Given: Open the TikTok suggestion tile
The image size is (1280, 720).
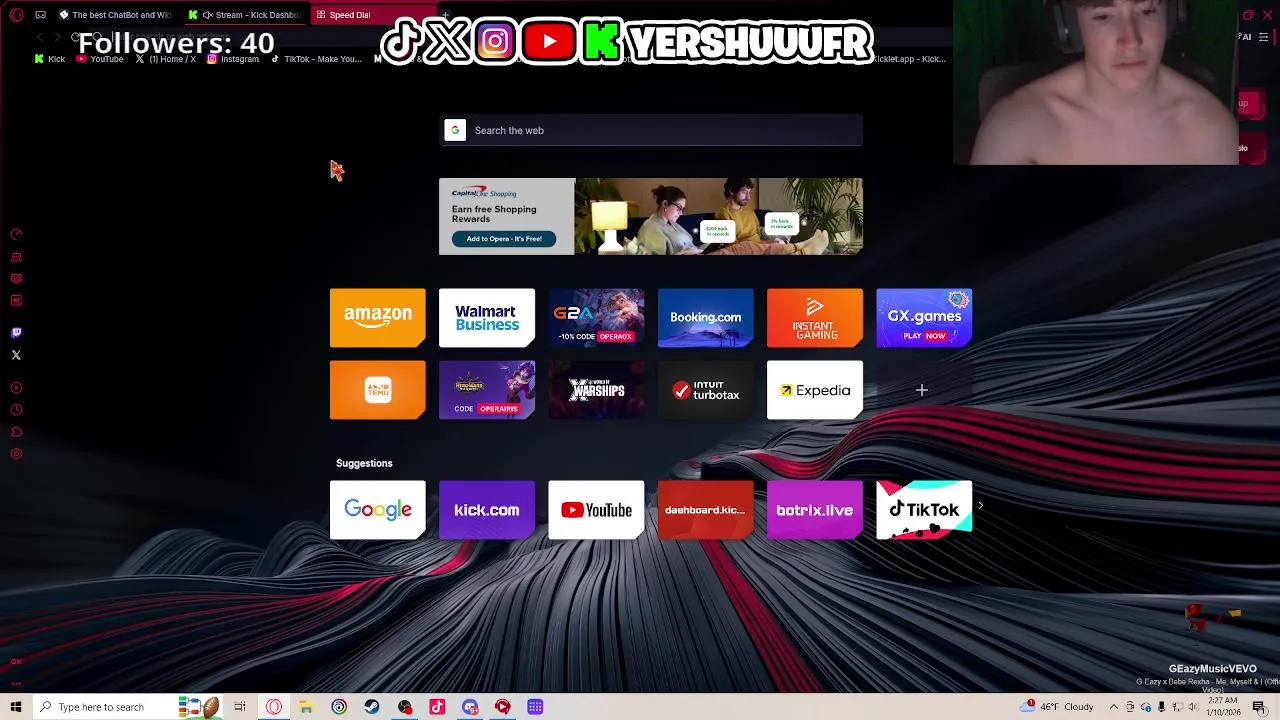Looking at the screenshot, I should point(924,510).
